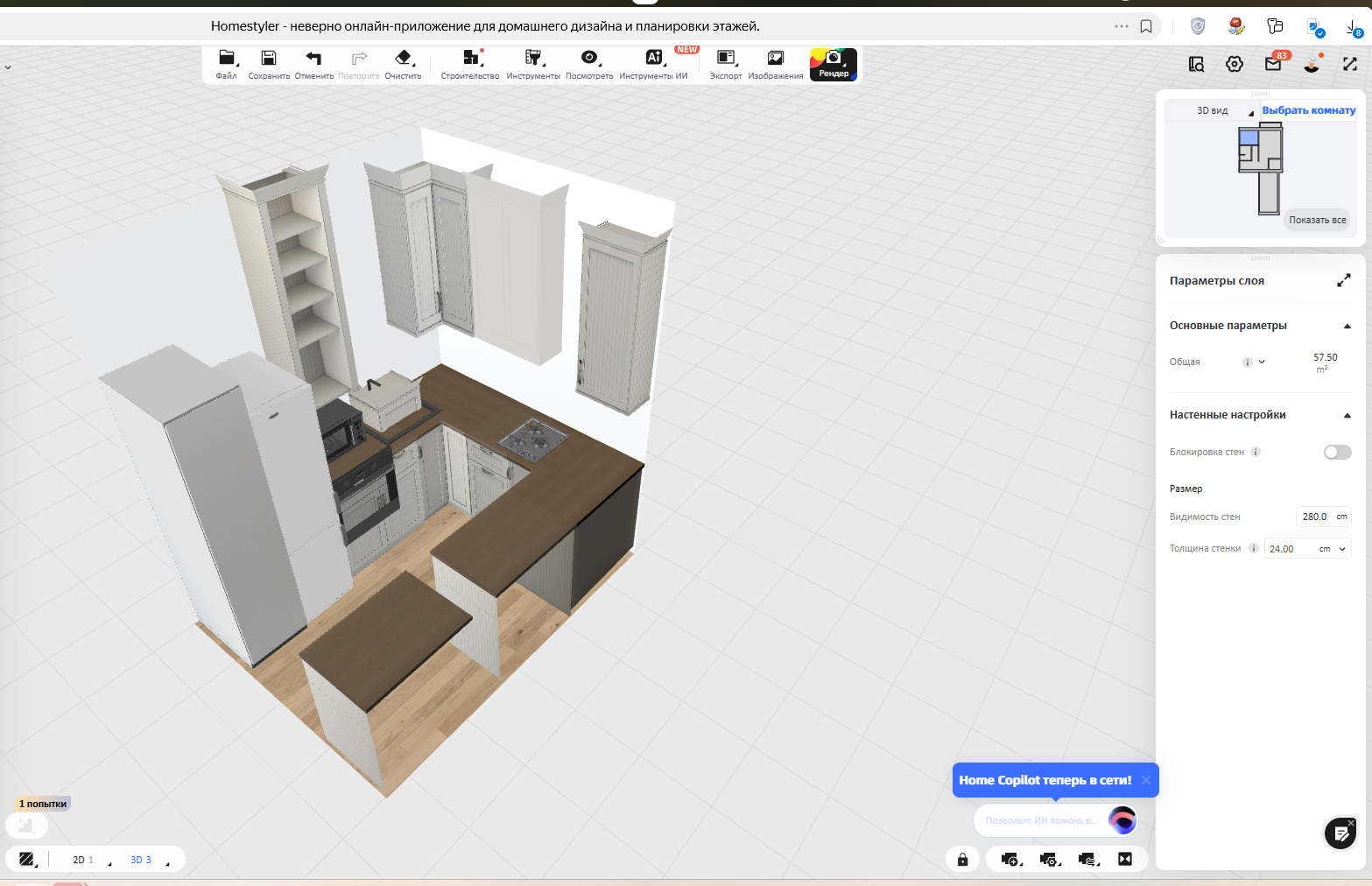Click the Отменить undo arrow
This screenshot has height=886, width=1372.
tap(313, 59)
